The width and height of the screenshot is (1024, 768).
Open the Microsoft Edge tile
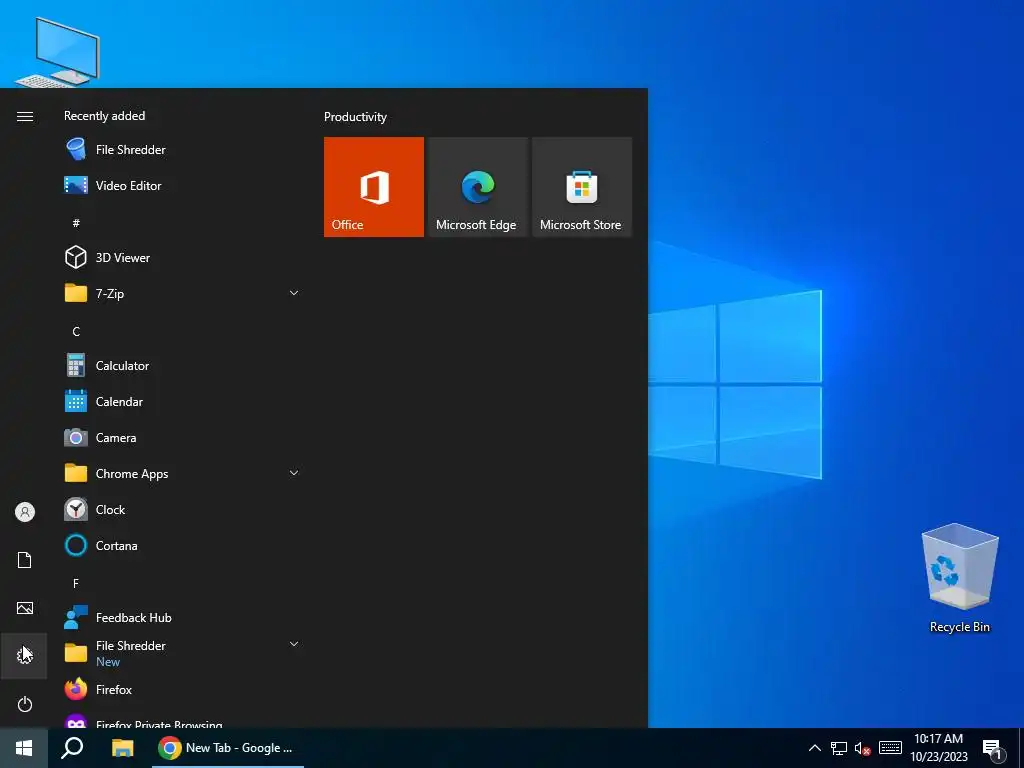tap(477, 187)
